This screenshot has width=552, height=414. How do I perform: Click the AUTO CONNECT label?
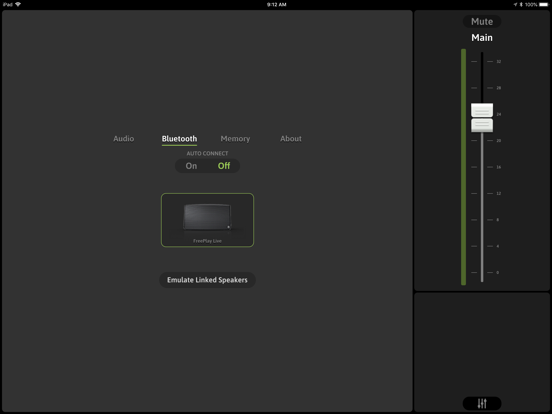tap(207, 153)
